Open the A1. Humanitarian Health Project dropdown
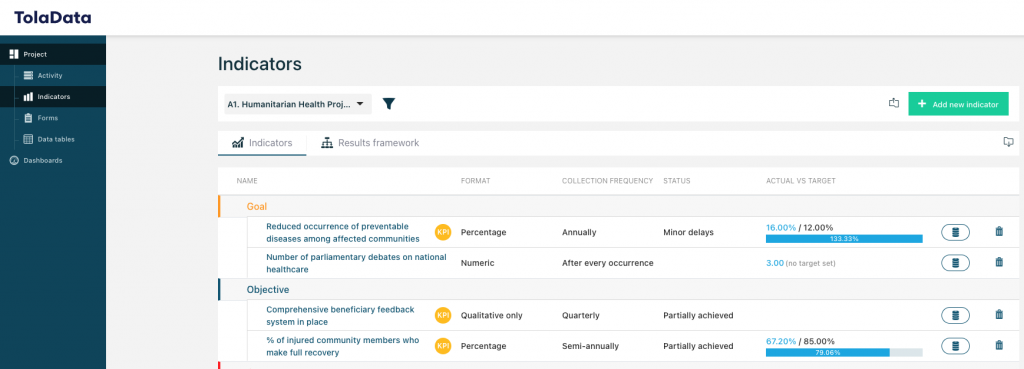The width and height of the screenshot is (1024, 369). click(x=298, y=104)
